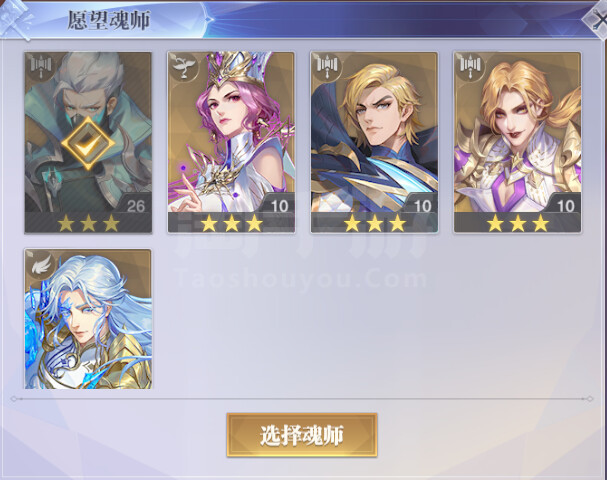
Task: Select the silver-blue long-haired character card
Action: pos(88,319)
